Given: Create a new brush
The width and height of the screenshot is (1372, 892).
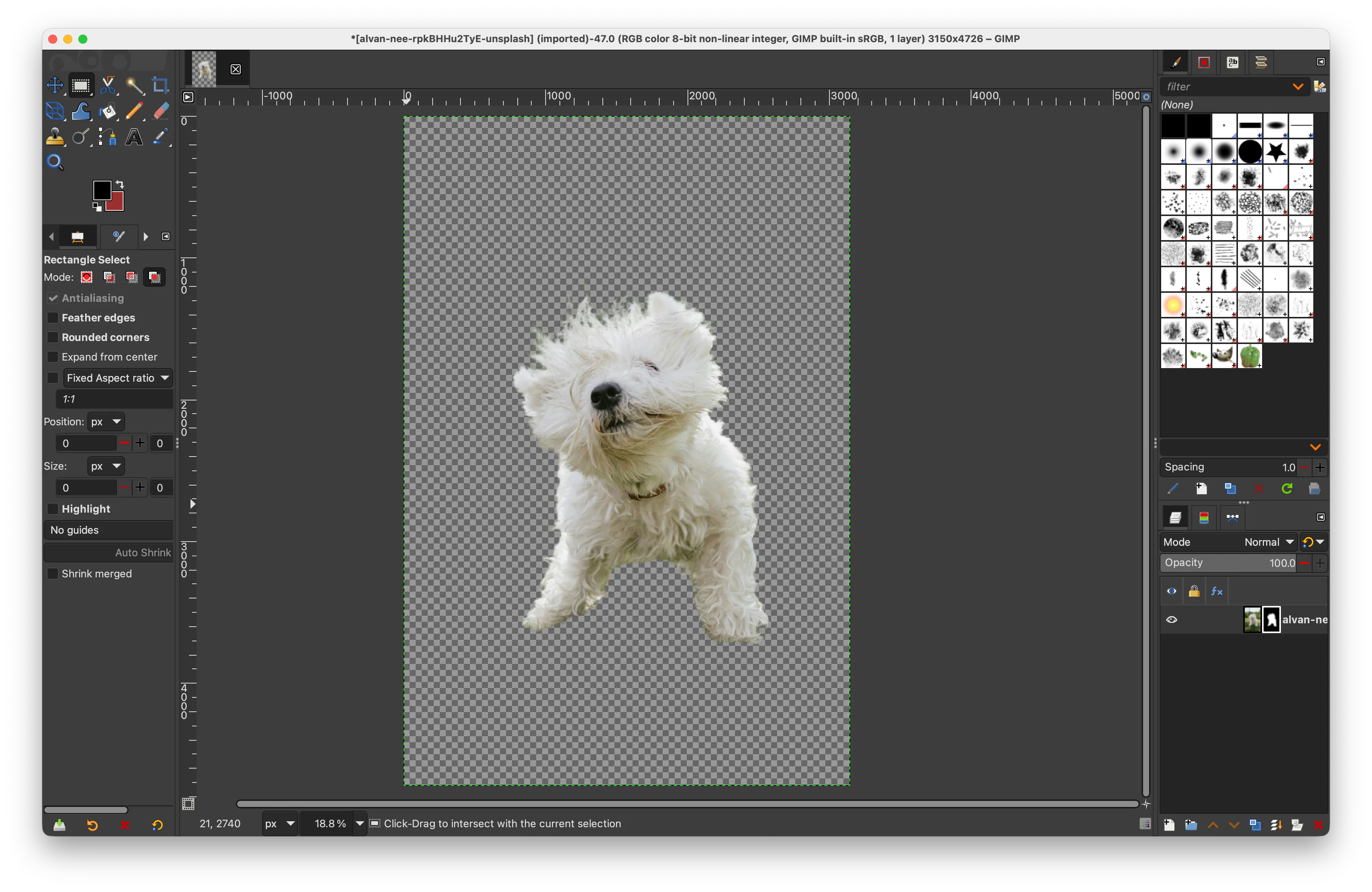Looking at the screenshot, I should point(1201,489).
